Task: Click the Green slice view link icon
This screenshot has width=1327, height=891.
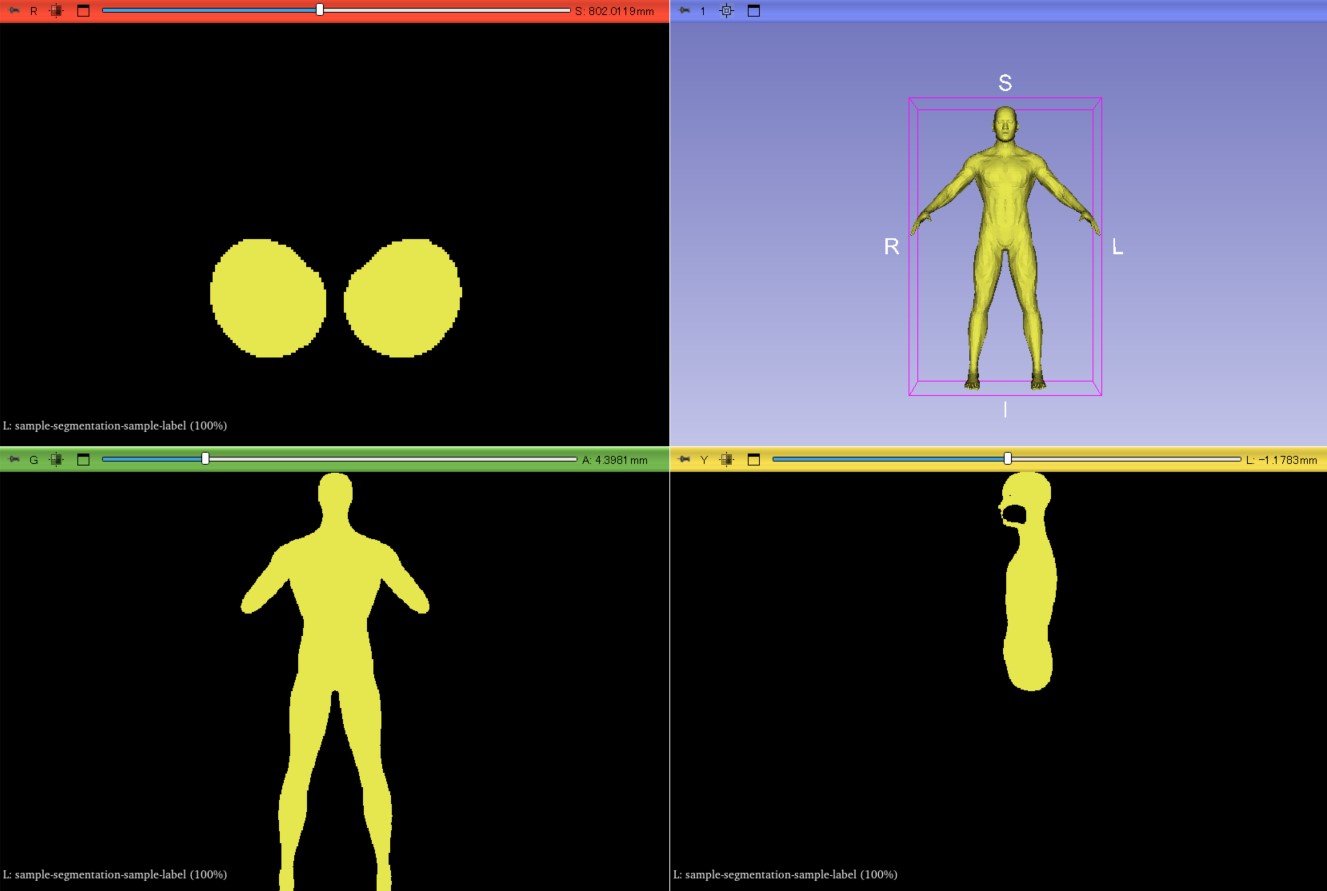Action: (56, 460)
